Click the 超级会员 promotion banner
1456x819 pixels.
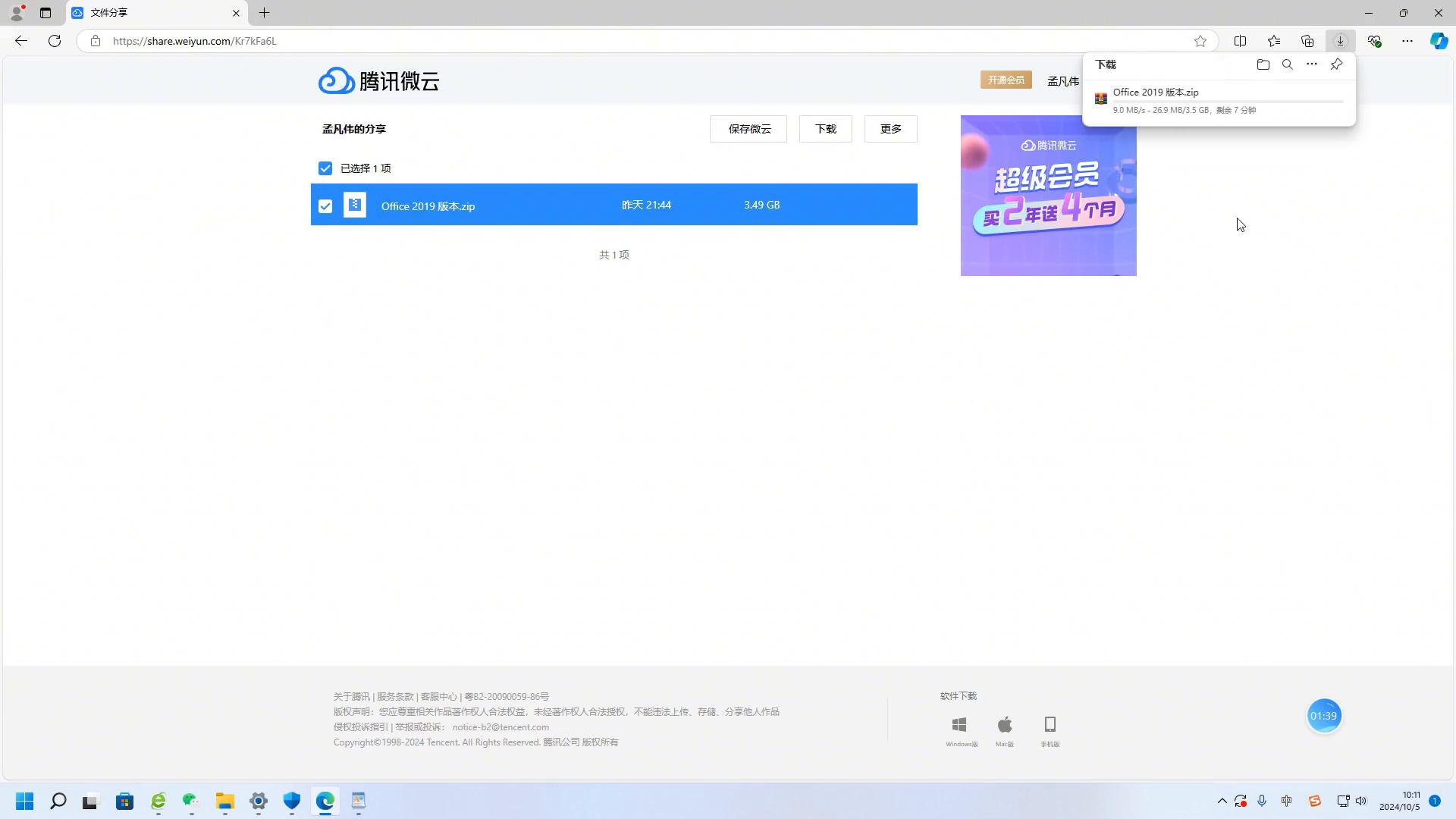(1049, 196)
